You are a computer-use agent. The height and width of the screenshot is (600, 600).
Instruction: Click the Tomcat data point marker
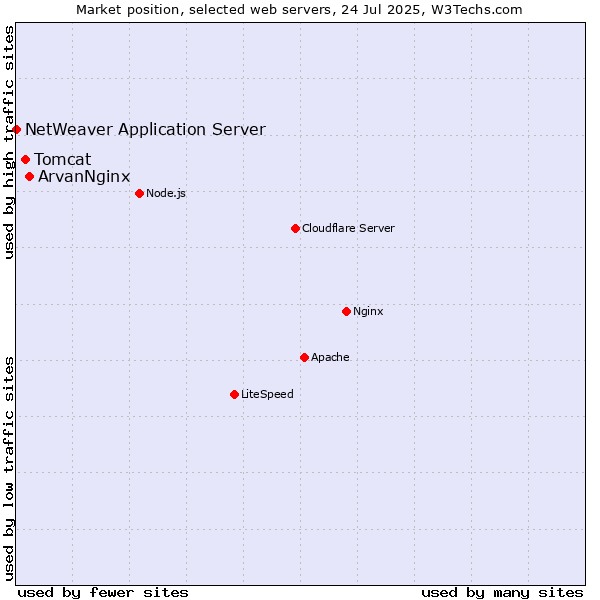pyautogui.click(x=26, y=160)
